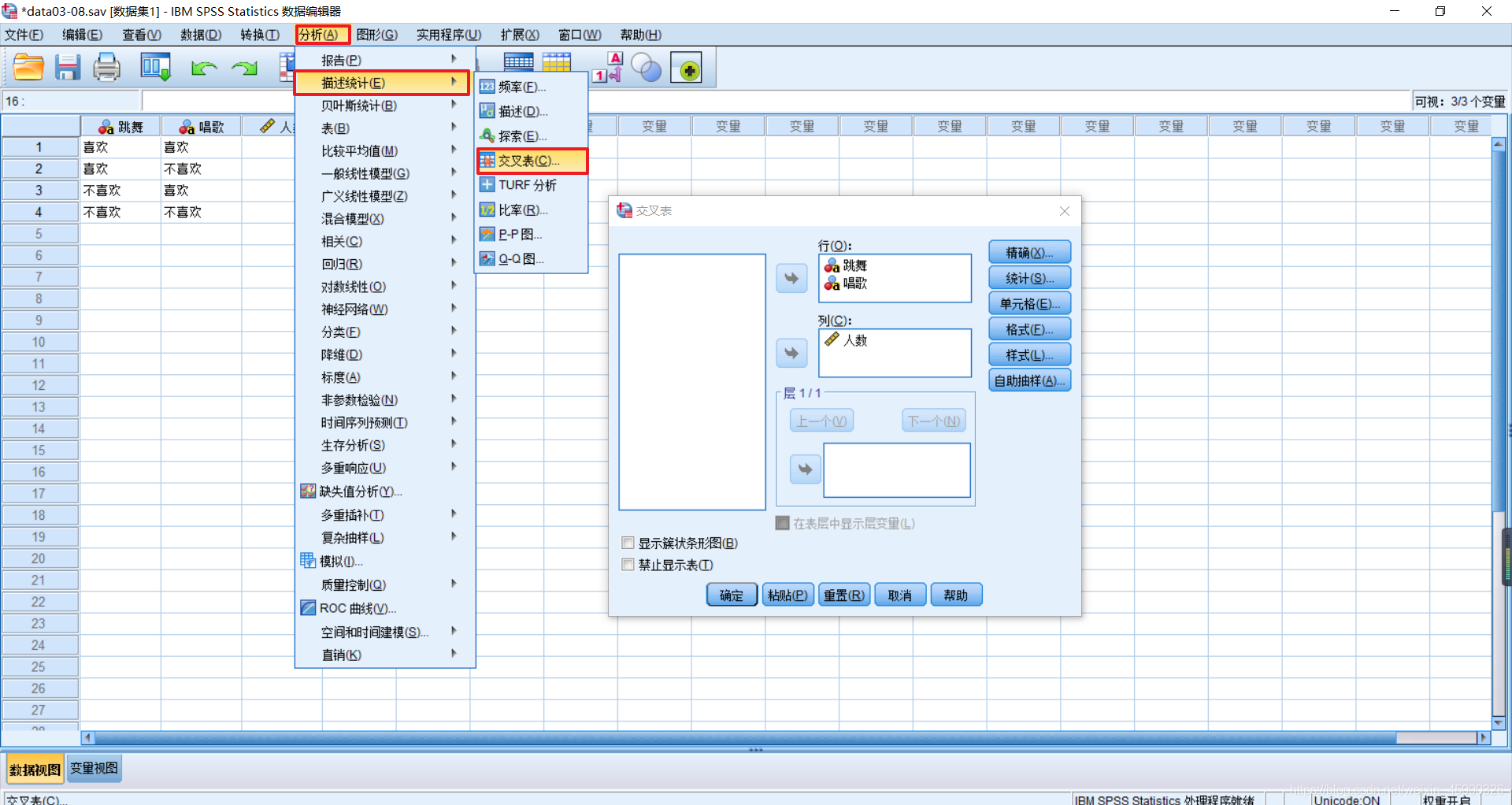Select 比率(R) in the submenu
The image size is (1512, 805).
[x=532, y=210]
